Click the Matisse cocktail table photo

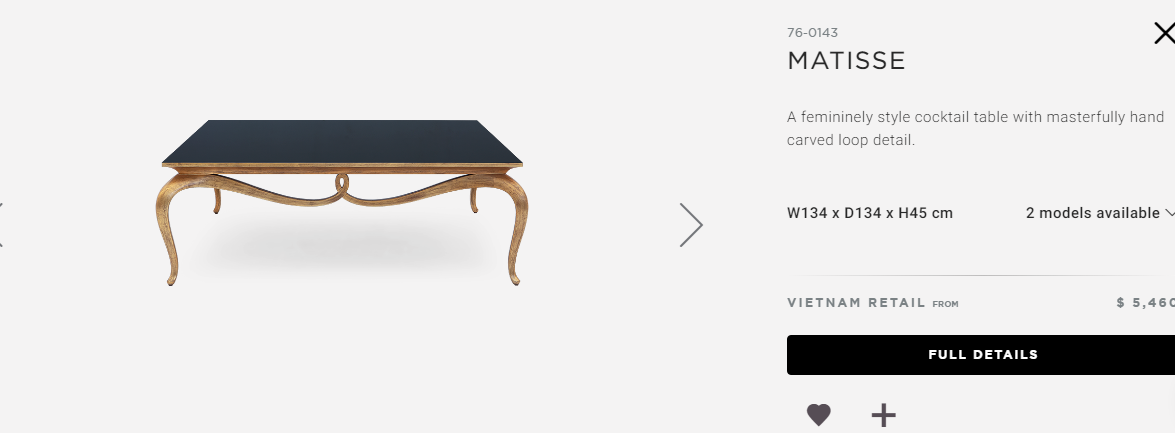[x=342, y=202]
